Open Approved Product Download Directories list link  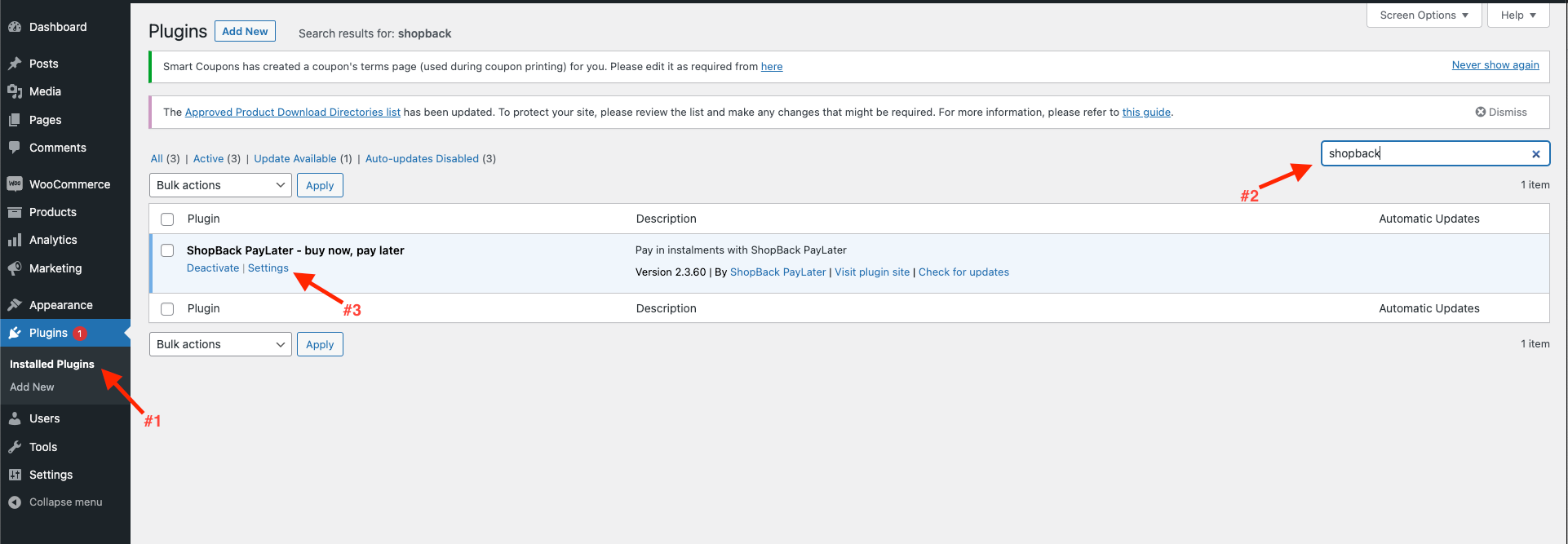293,113
